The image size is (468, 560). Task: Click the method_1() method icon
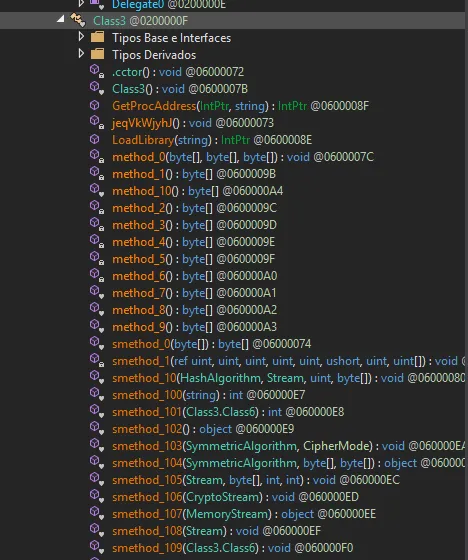tap(96, 173)
